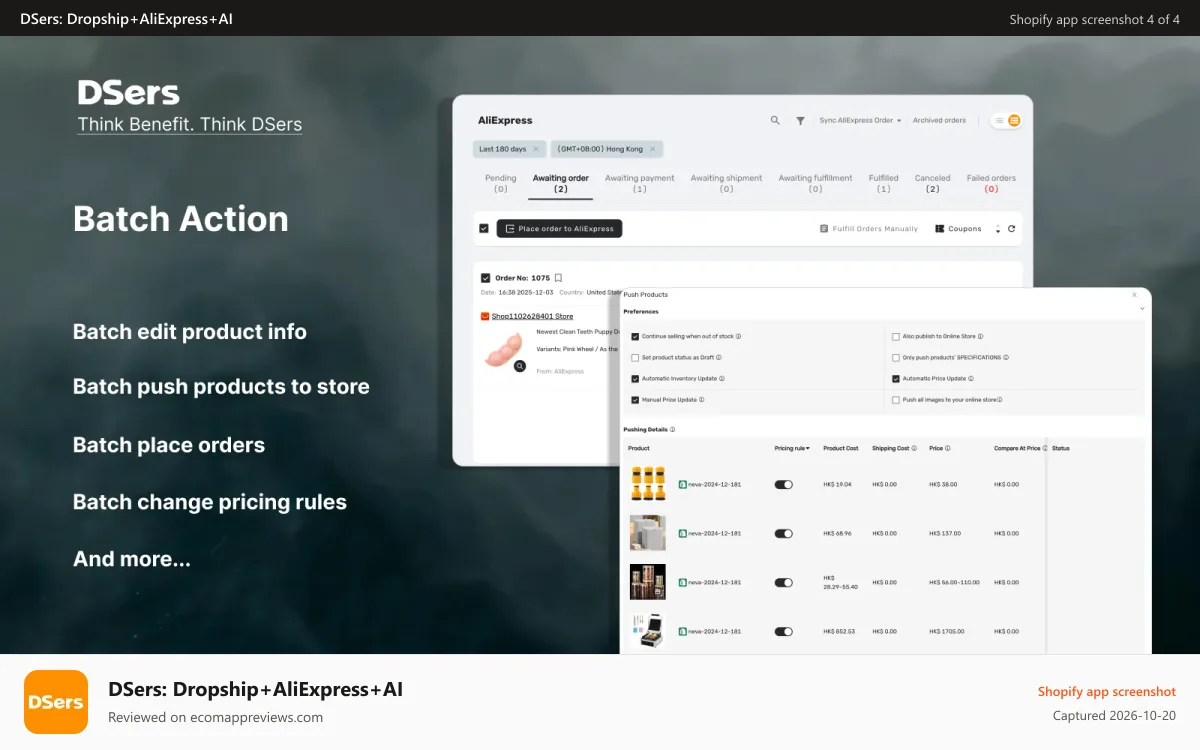Click the info icon next to Set product status as Draft

718,358
